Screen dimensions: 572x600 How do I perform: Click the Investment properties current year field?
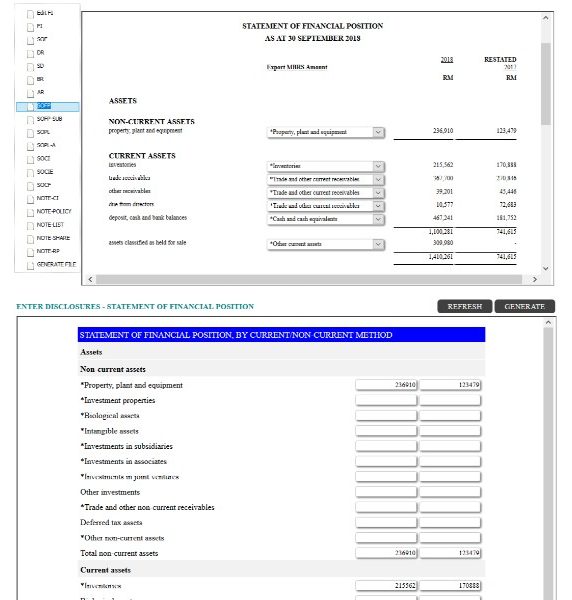tap(386, 400)
